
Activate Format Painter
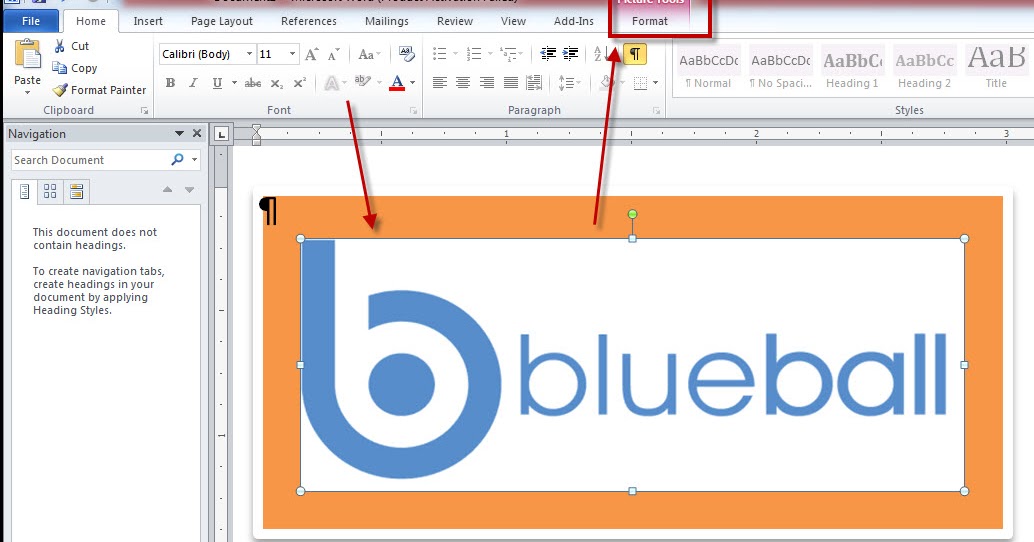100,90
